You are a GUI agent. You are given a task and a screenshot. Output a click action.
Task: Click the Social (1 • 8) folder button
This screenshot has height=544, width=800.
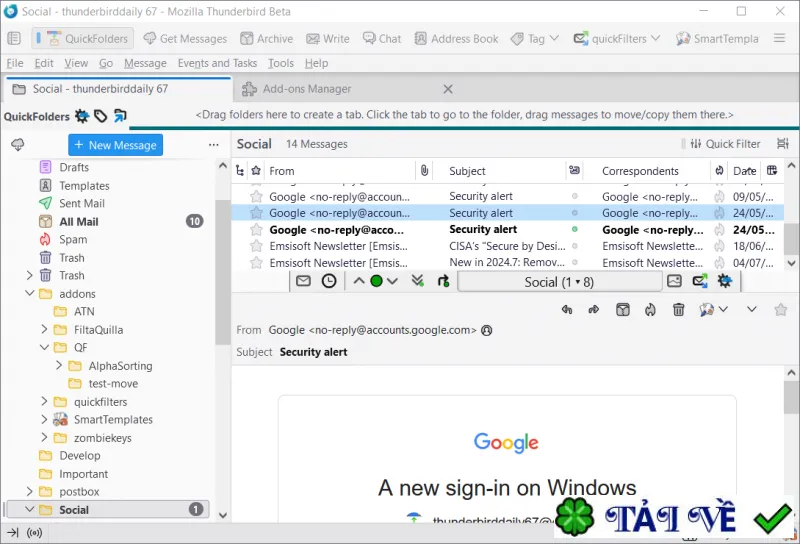tap(559, 282)
